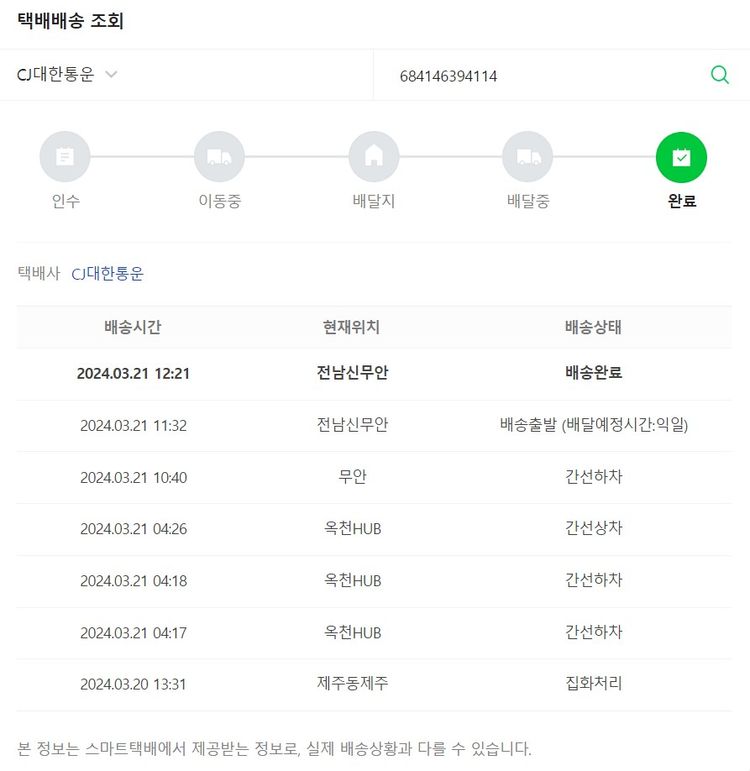Click the 배송완료 status row

click(593, 373)
